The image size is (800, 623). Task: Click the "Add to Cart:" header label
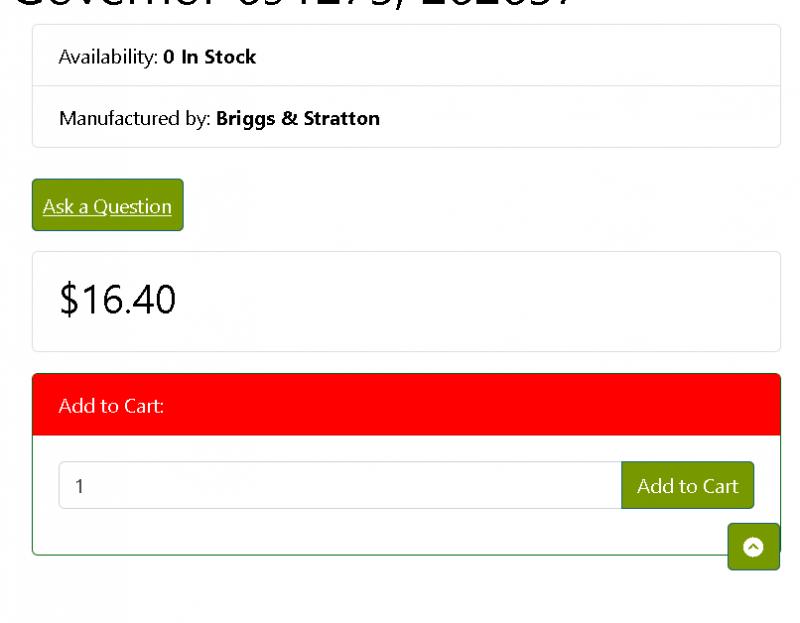pos(111,406)
